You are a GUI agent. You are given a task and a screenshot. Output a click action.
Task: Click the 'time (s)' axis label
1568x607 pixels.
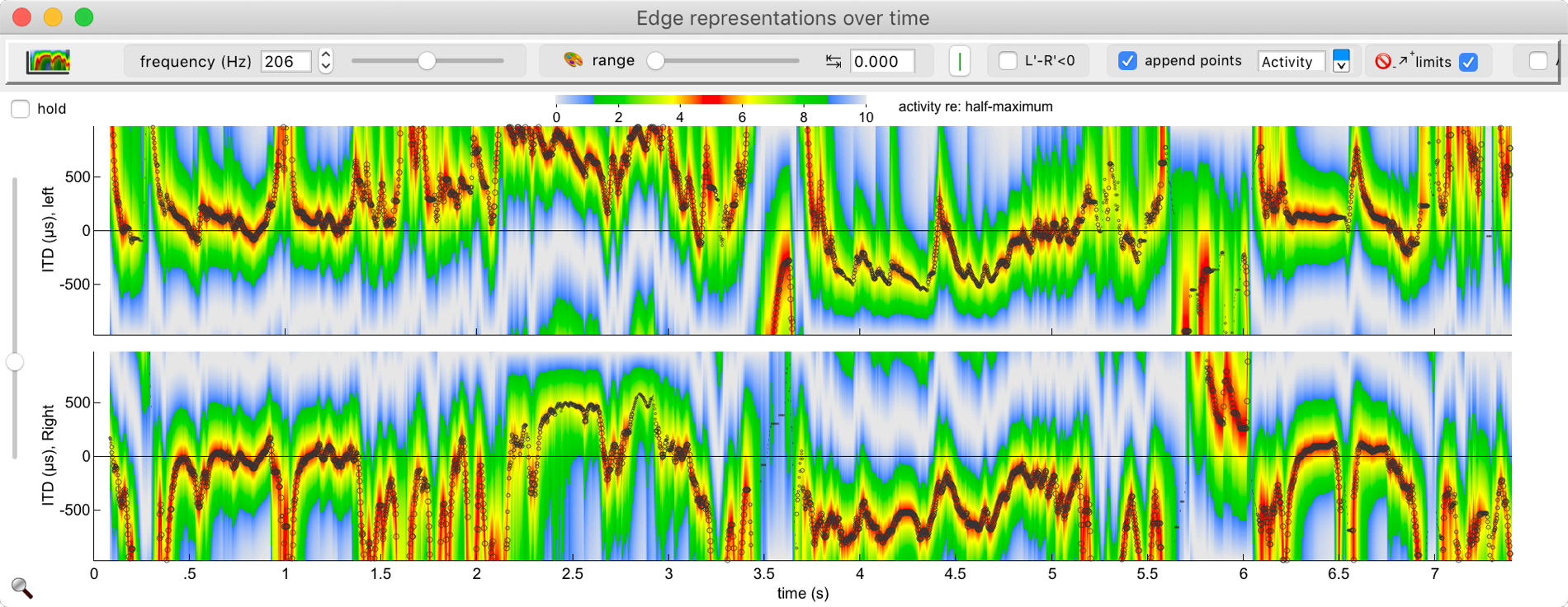coord(802,593)
